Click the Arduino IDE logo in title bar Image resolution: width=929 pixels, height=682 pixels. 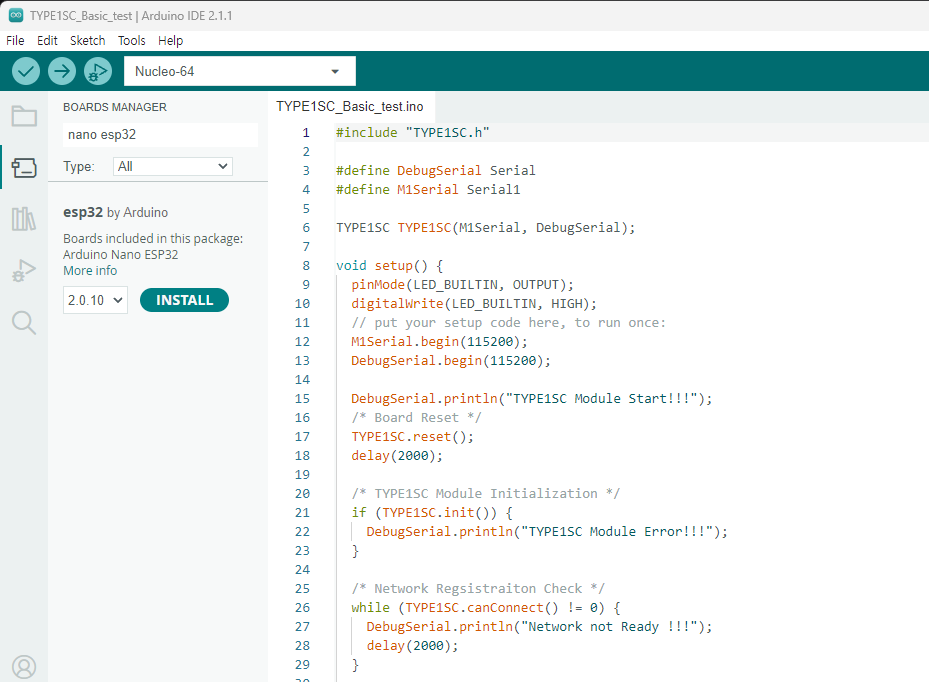[16, 15]
